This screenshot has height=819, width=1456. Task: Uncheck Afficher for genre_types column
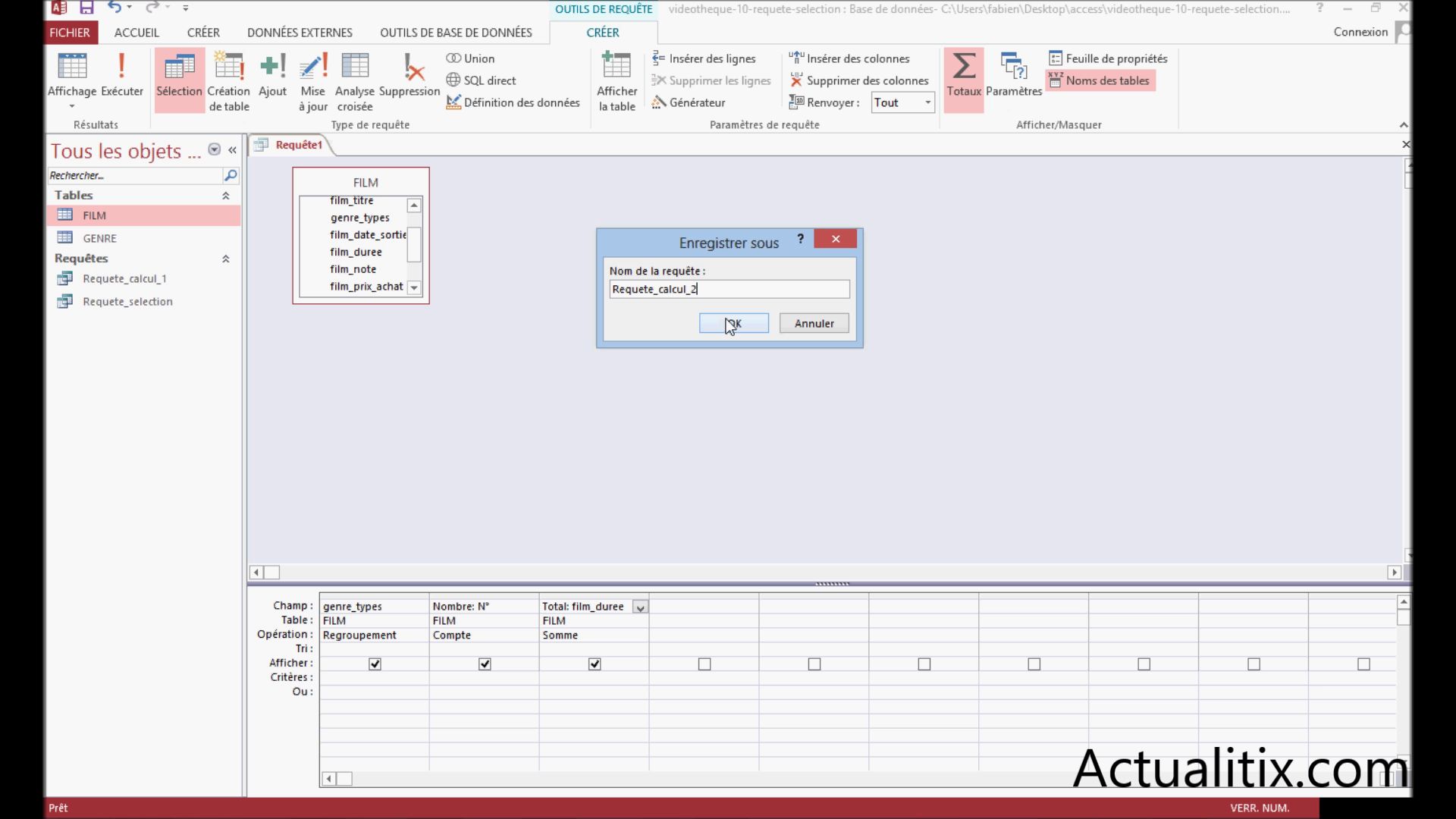point(375,664)
